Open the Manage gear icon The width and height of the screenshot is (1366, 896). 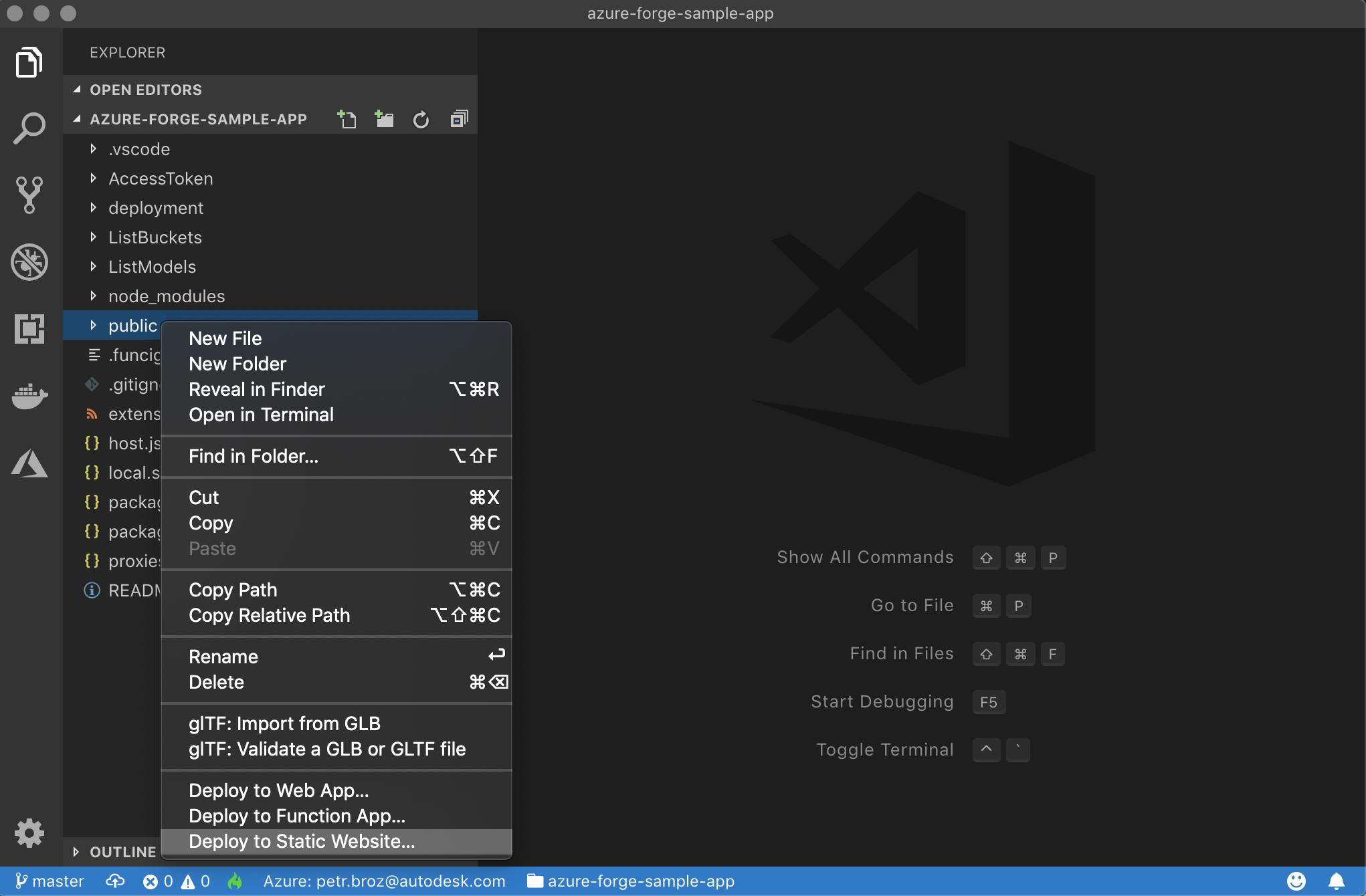(x=29, y=833)
